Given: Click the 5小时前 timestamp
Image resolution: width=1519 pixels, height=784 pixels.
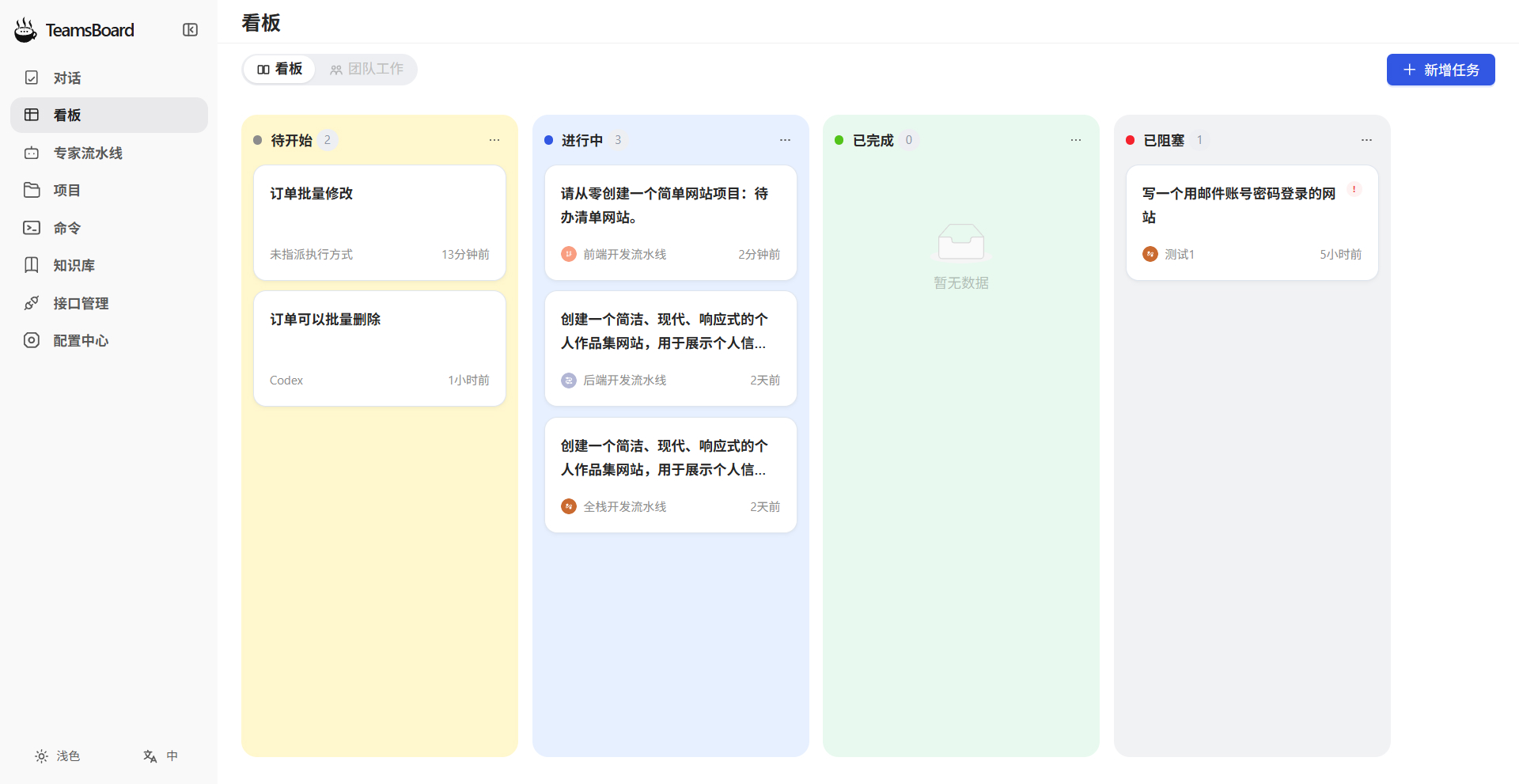Looking at the screenshot, I should (1340, 255).
